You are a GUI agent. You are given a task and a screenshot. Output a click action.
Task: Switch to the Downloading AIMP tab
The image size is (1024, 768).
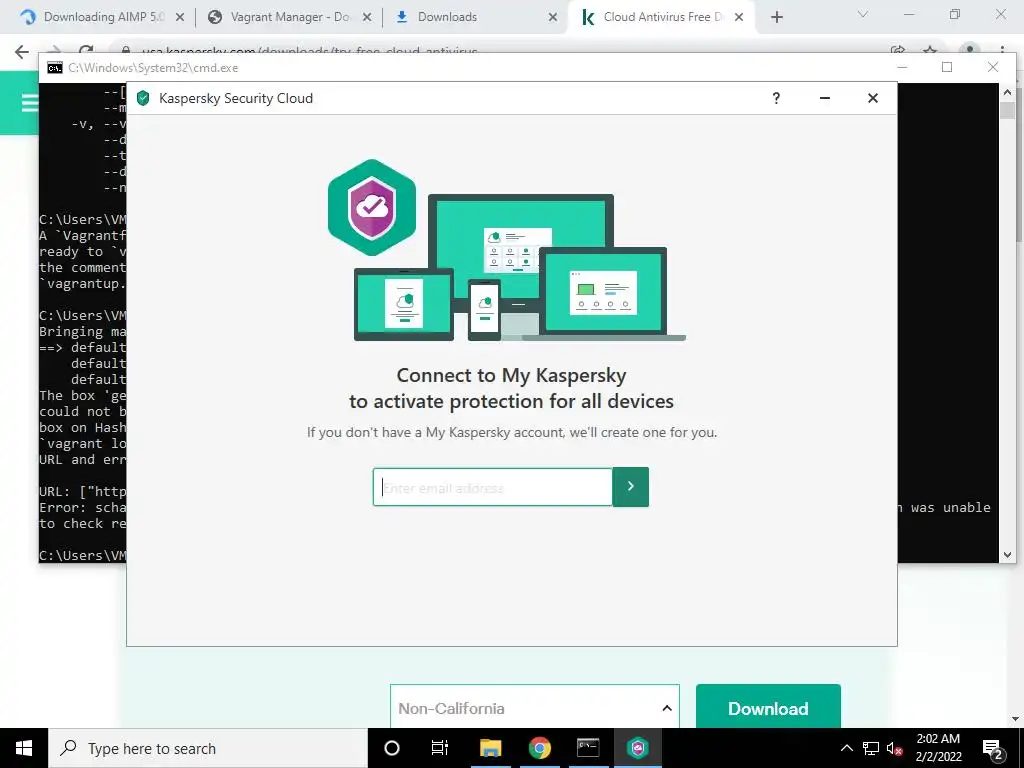coord(102,17)
